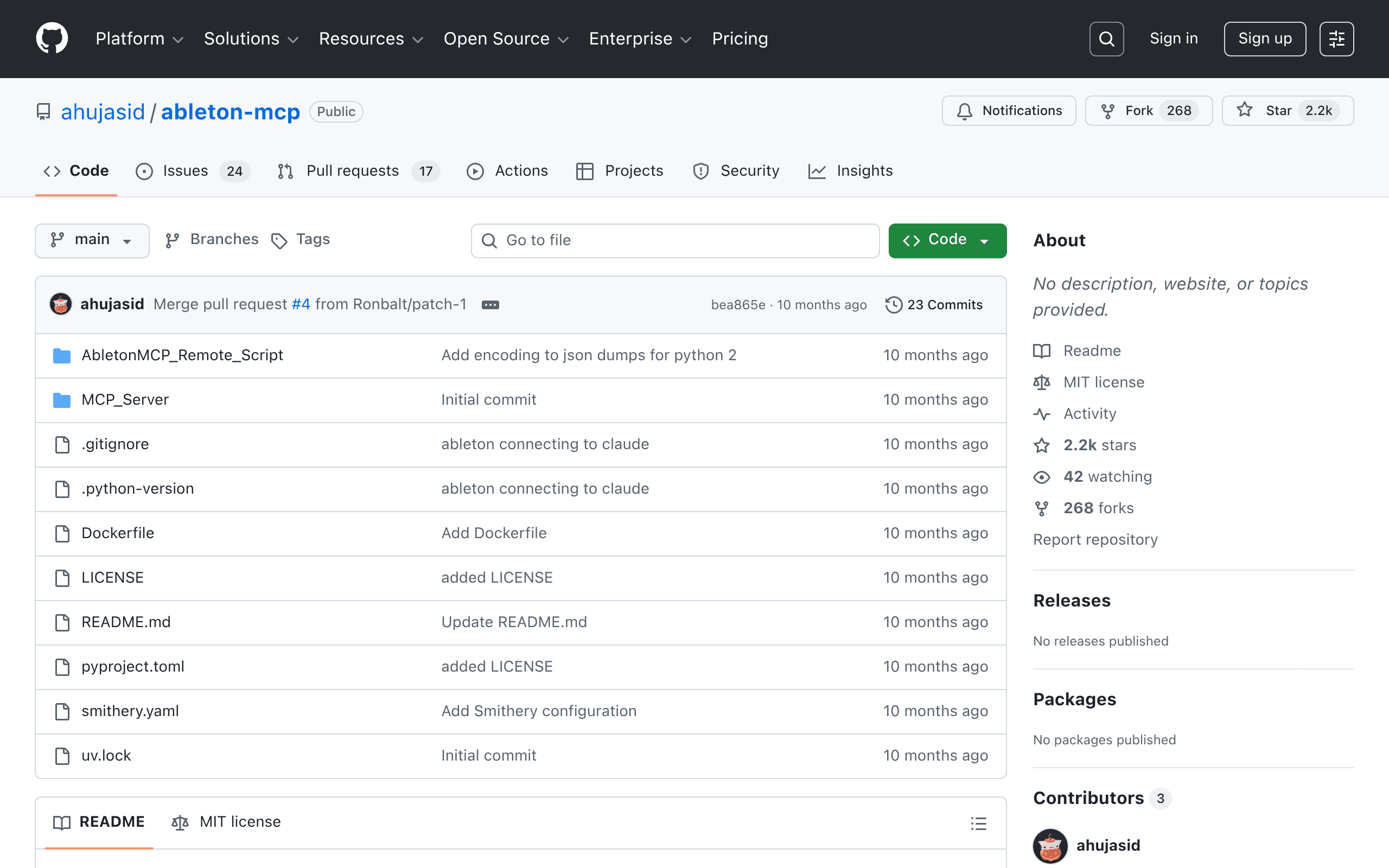
Task: Click the Dockerfile file icon
Action: click(x=62, y=533)
